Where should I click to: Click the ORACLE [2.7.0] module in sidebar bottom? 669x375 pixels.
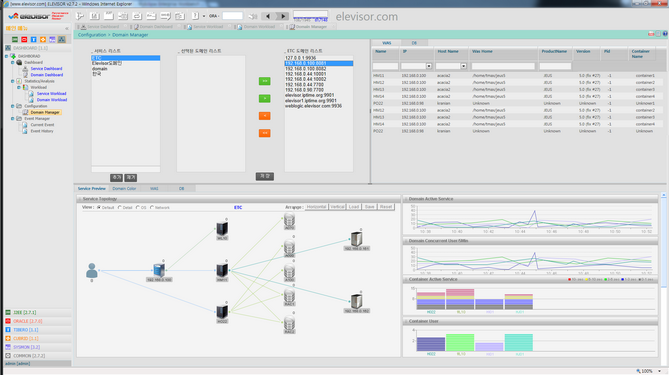click(x=37, y=321)
